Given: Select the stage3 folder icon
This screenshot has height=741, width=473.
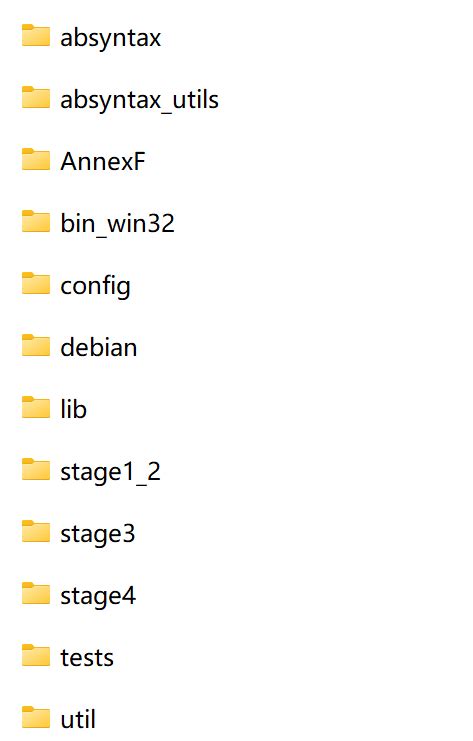Looking at the screenshot, I should [36, 532].
